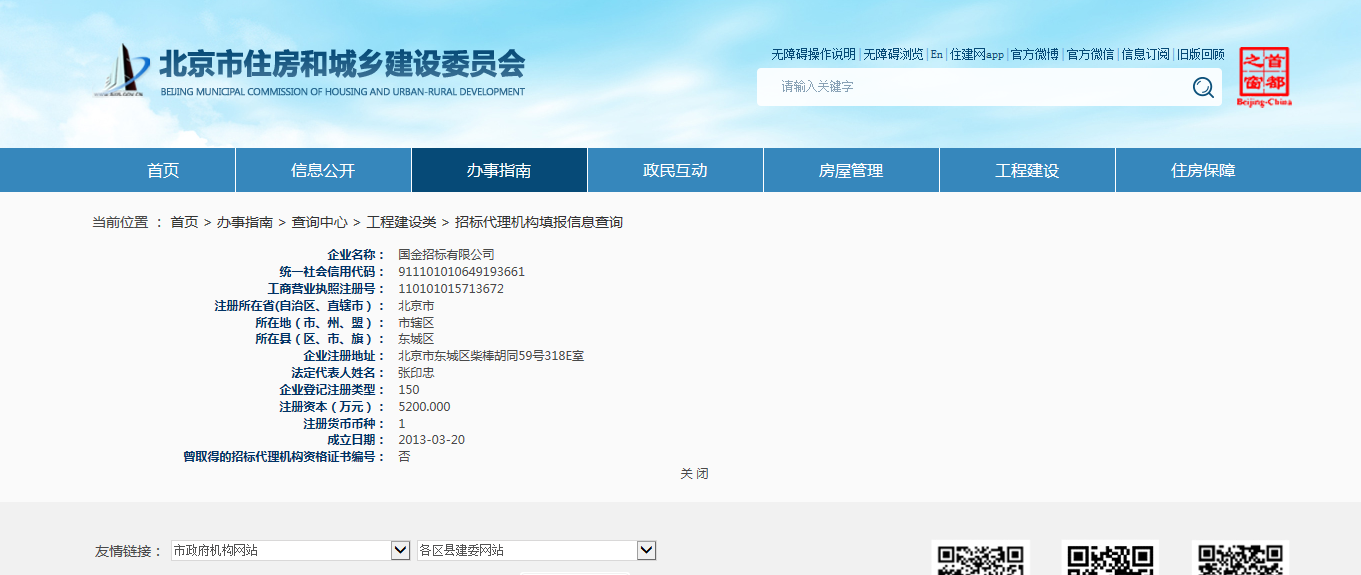Open the 首页 navigation tab
The width and height of the screenshot is (1361, 575).
163,170
